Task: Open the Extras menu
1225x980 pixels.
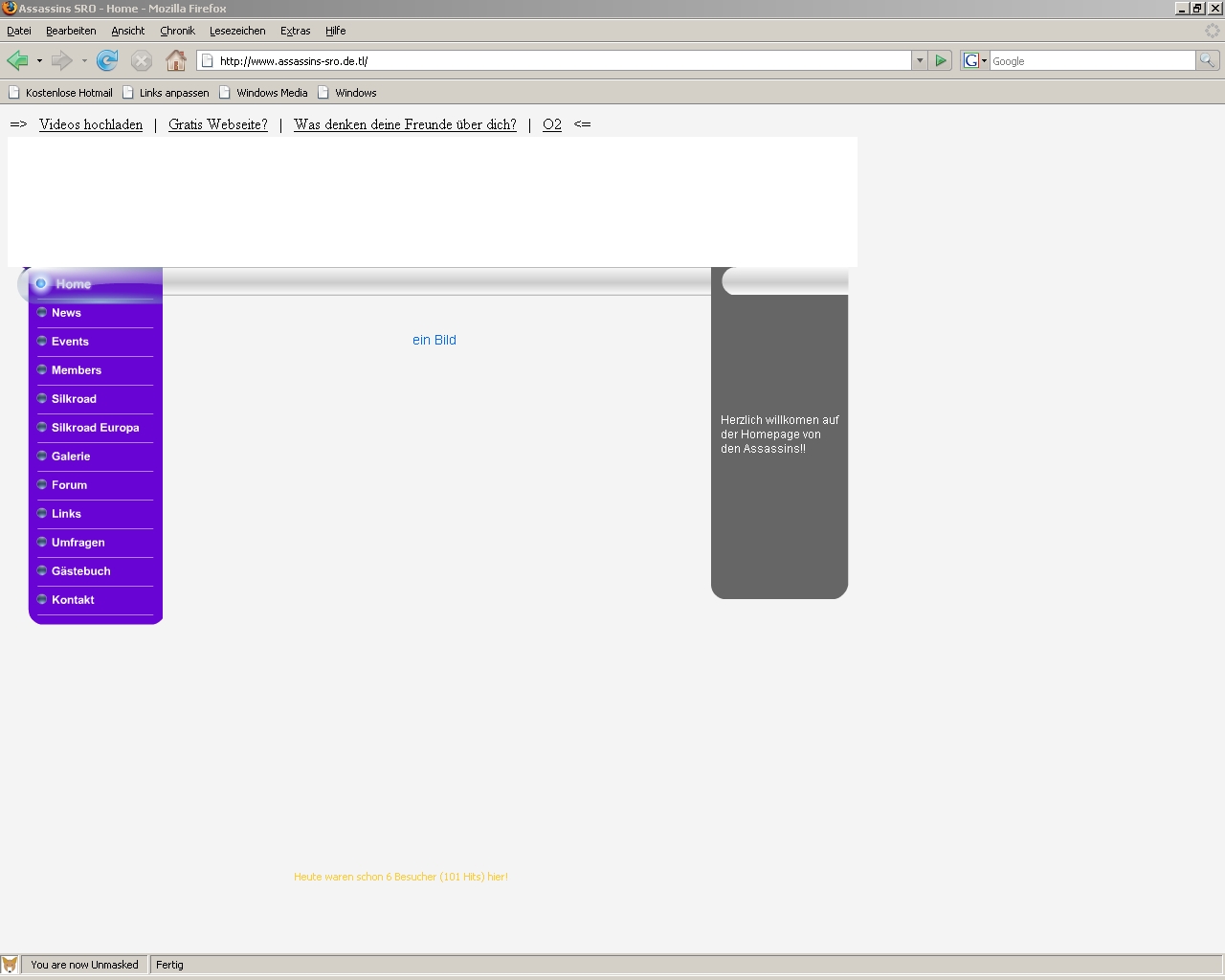Action: (x=295, y=31)
